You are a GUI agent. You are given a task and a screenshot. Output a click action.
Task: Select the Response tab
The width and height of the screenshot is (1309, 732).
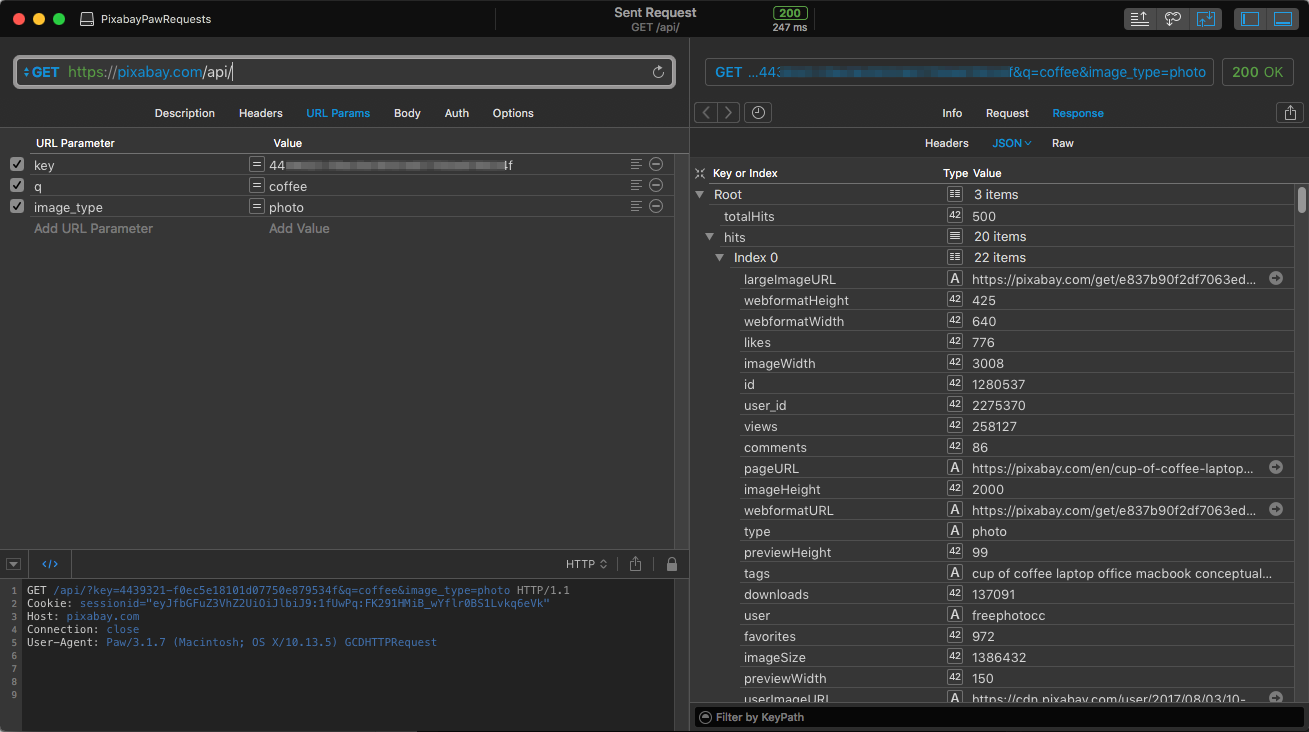click(1078, 113)
